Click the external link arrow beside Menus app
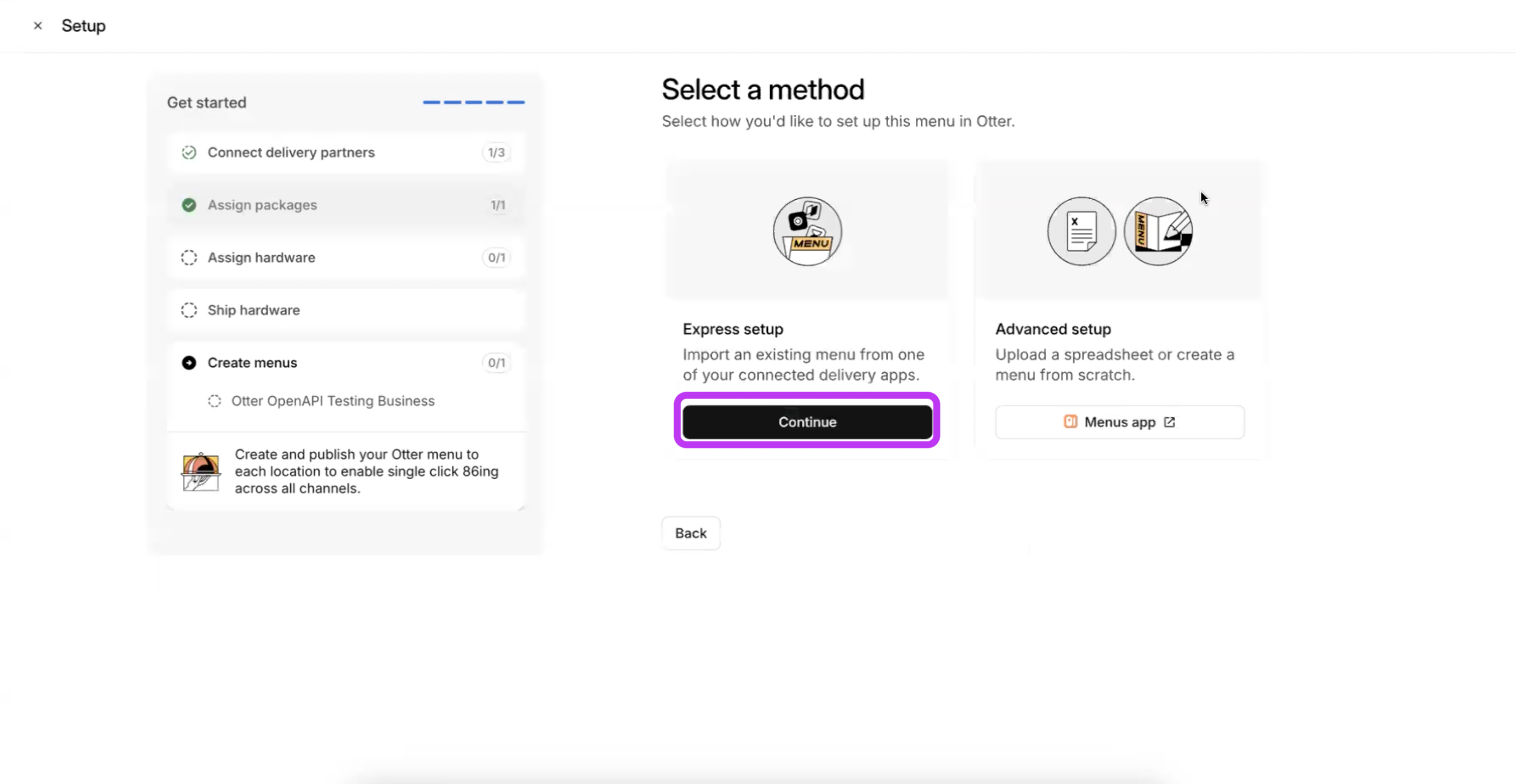 (1169, 422)
